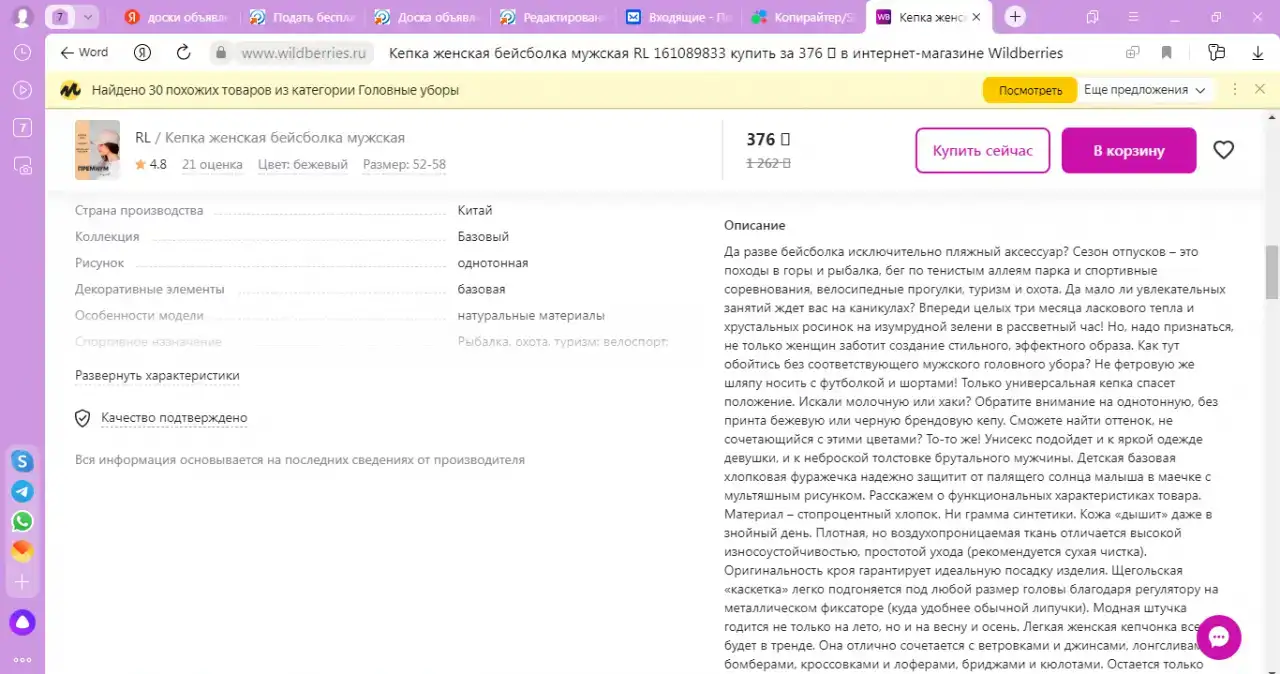Click the "Декоративные элементы" label

pyautogui.click(x=150, y=289)
